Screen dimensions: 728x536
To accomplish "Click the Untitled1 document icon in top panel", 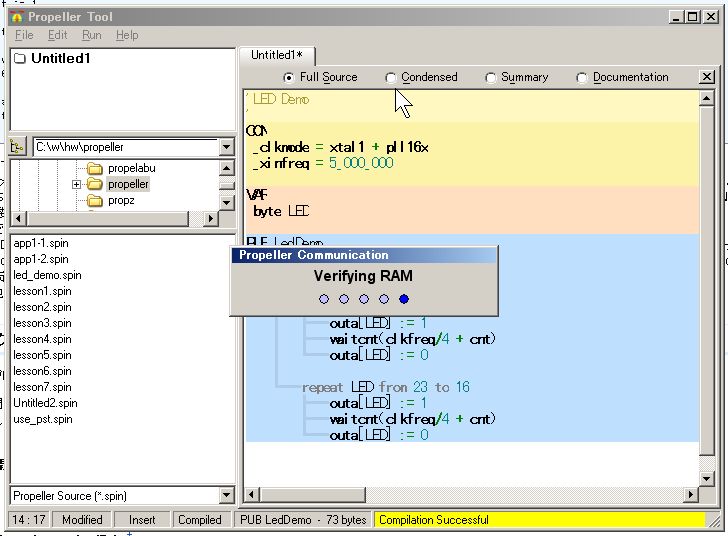I will point(19,59).
